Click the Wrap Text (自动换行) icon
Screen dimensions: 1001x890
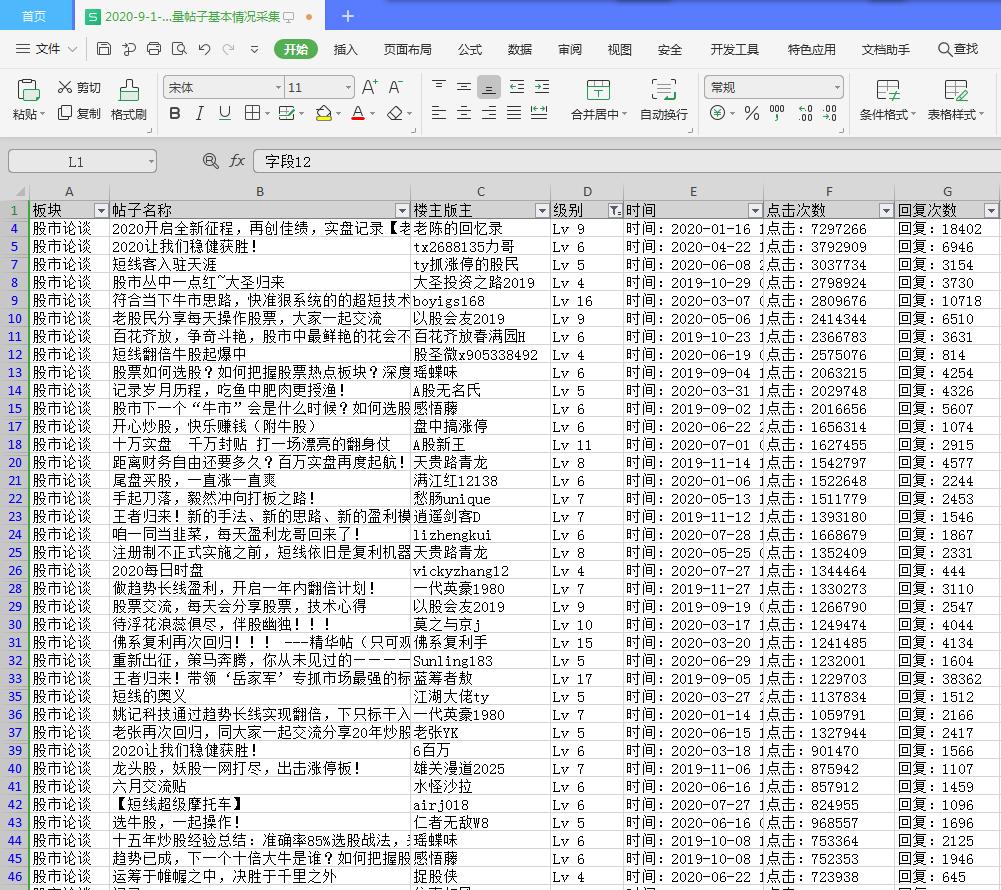tap(663, 90)
